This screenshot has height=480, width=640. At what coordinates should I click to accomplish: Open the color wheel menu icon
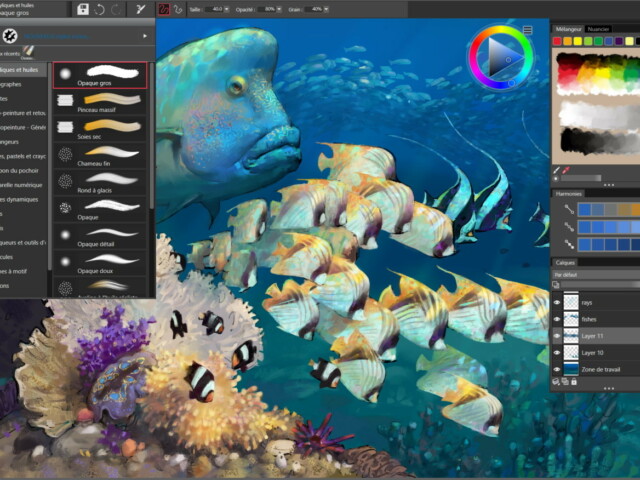(x=527, y=31)
